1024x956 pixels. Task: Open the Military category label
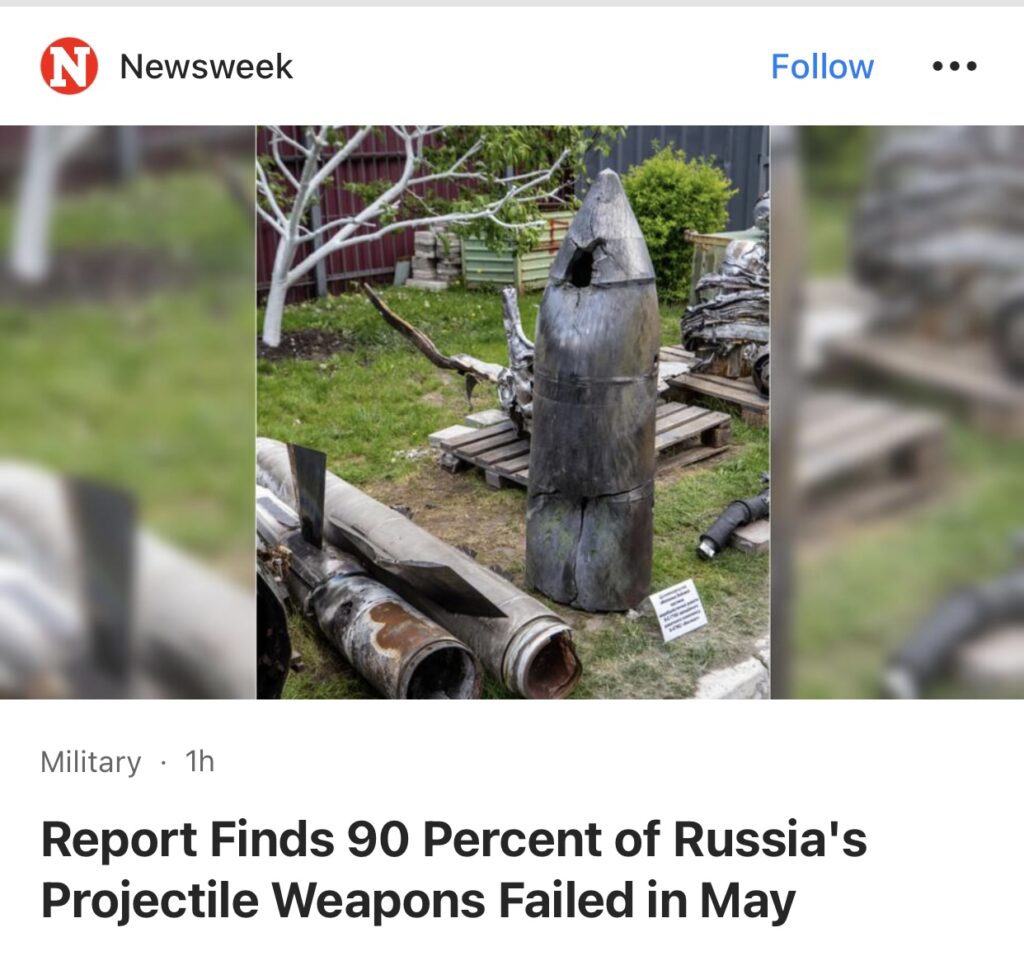tap(90, 761)
